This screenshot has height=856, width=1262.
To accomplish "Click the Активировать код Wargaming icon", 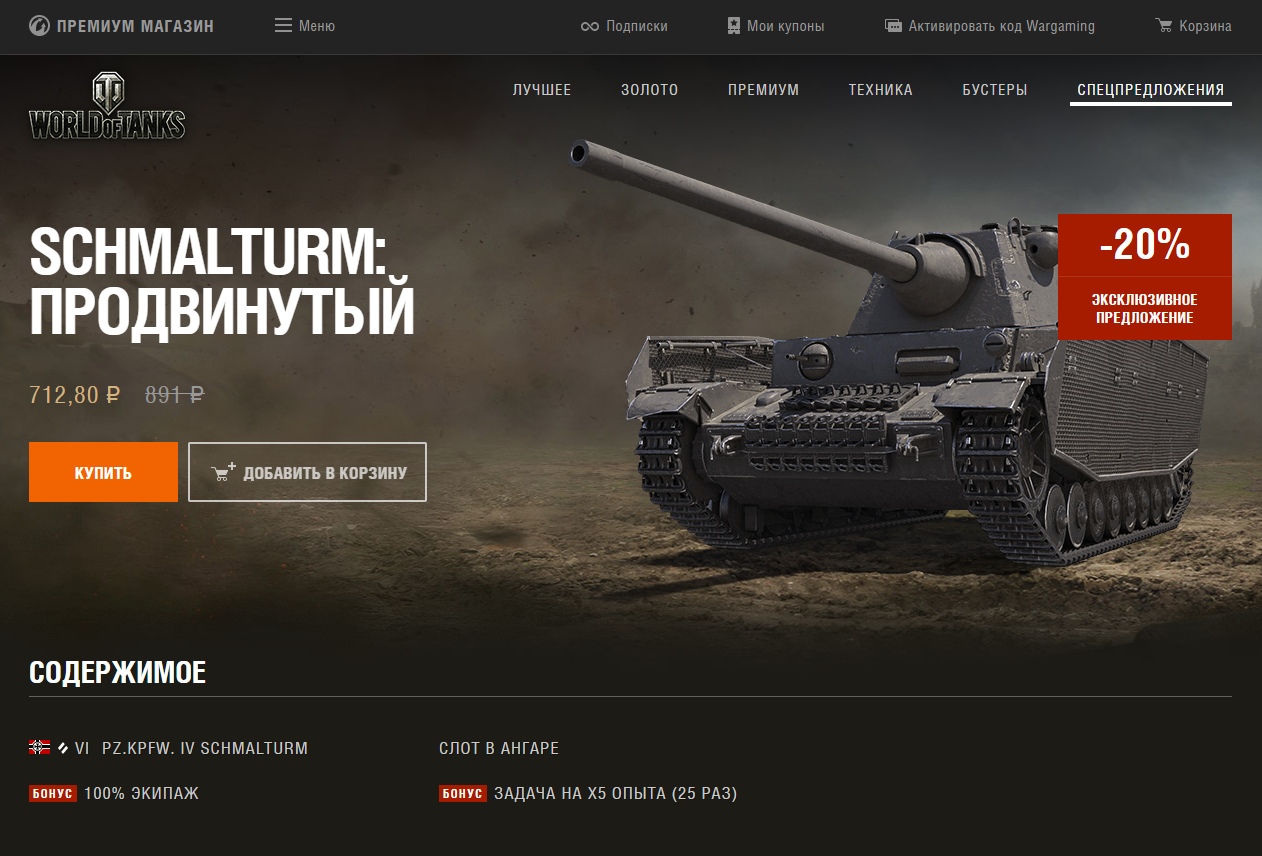I will 894,26.
